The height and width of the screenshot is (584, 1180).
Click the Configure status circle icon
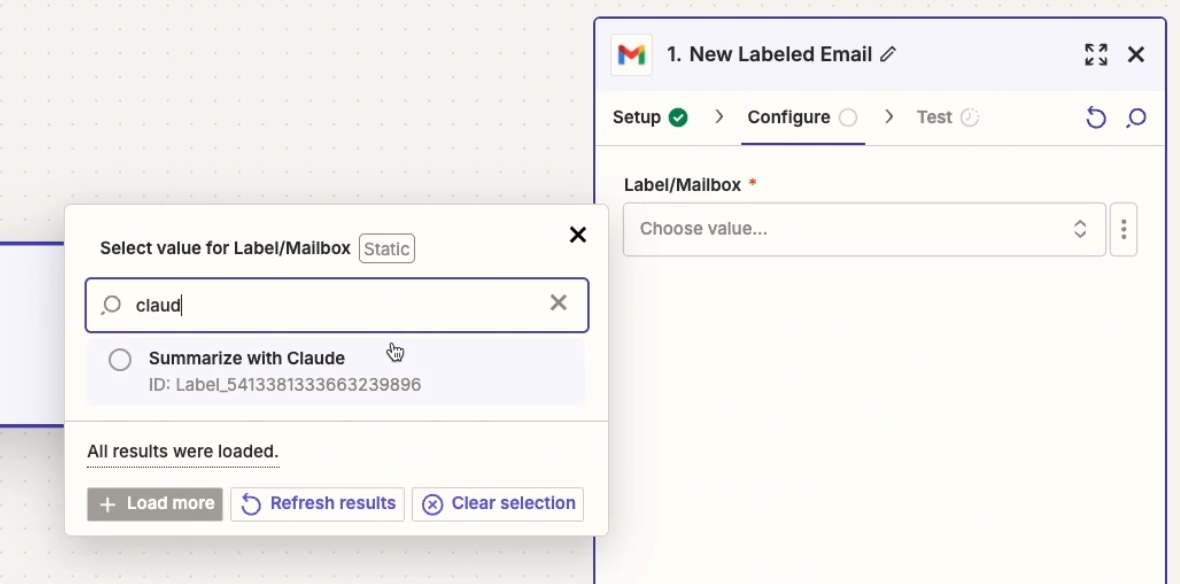tap(848, 117)
